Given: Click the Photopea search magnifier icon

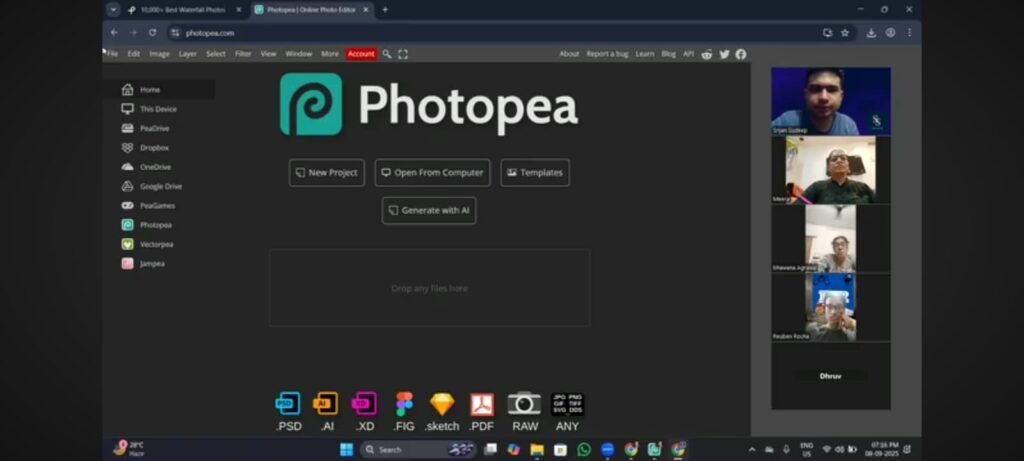Looking at the screenshot, I should pyautogui.click(x=387, y=54).
